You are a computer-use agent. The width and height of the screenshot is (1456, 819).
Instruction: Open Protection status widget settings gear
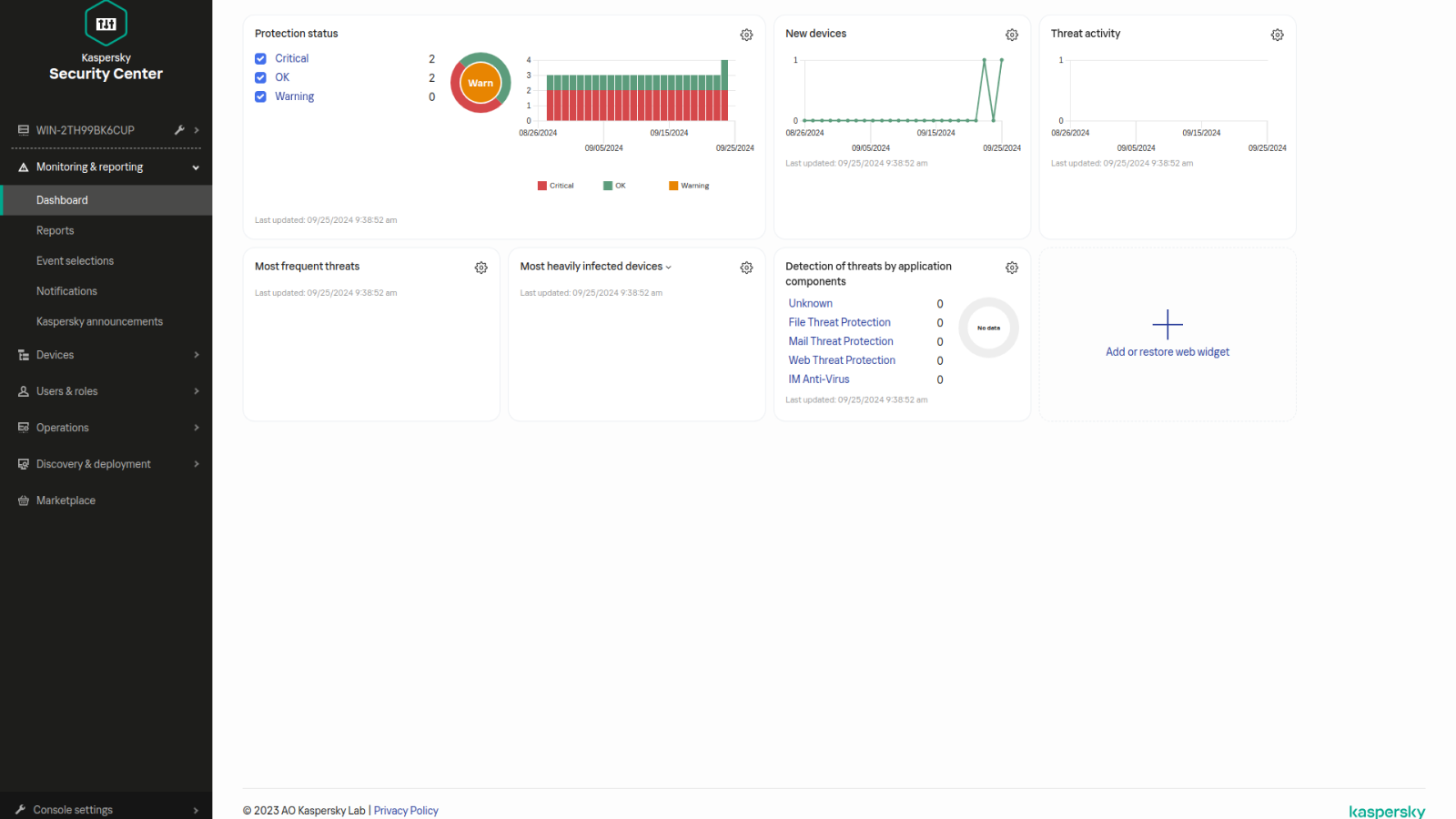(746, 35)
